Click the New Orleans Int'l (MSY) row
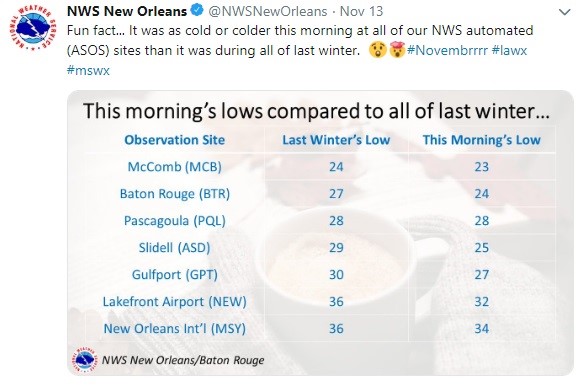 tap(320, 329)
